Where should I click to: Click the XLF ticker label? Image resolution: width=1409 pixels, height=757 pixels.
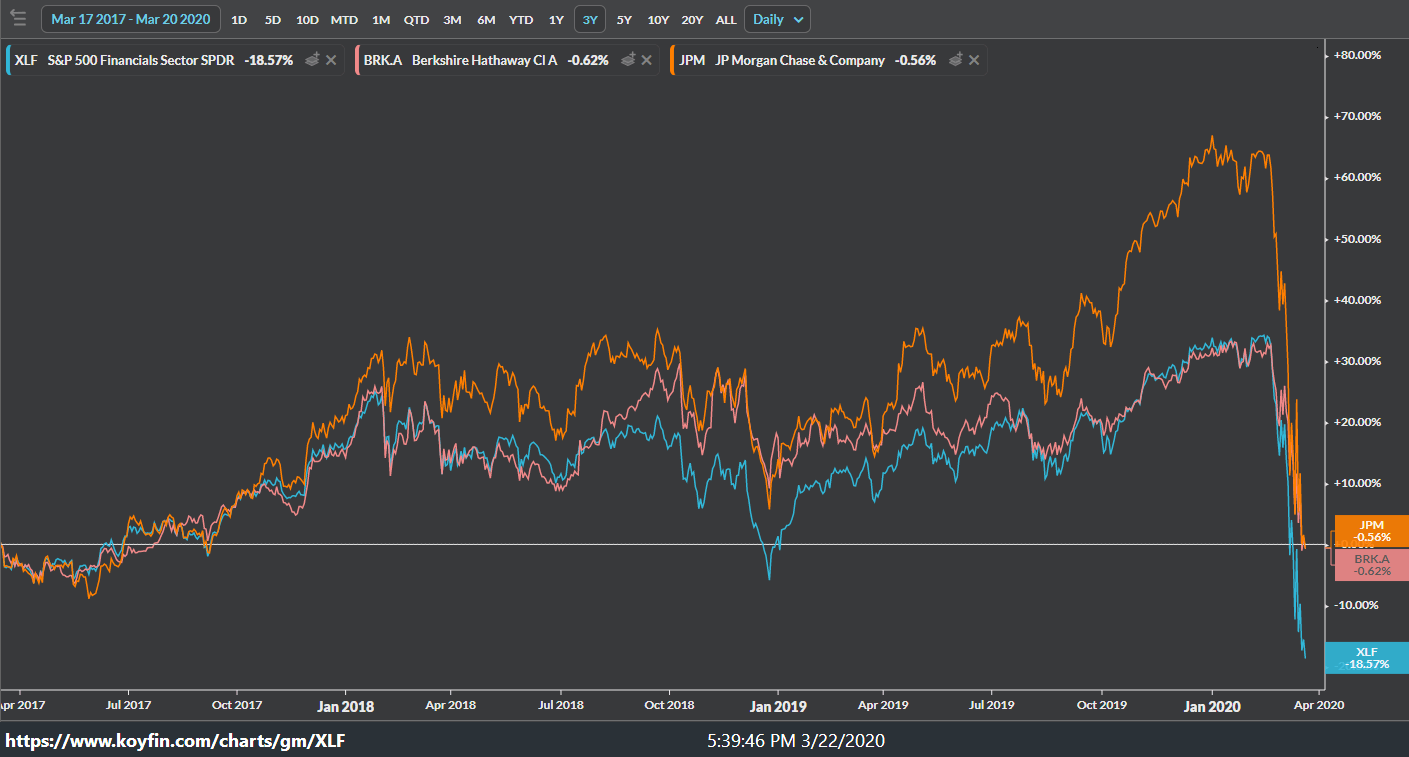(x=27, y=60)
